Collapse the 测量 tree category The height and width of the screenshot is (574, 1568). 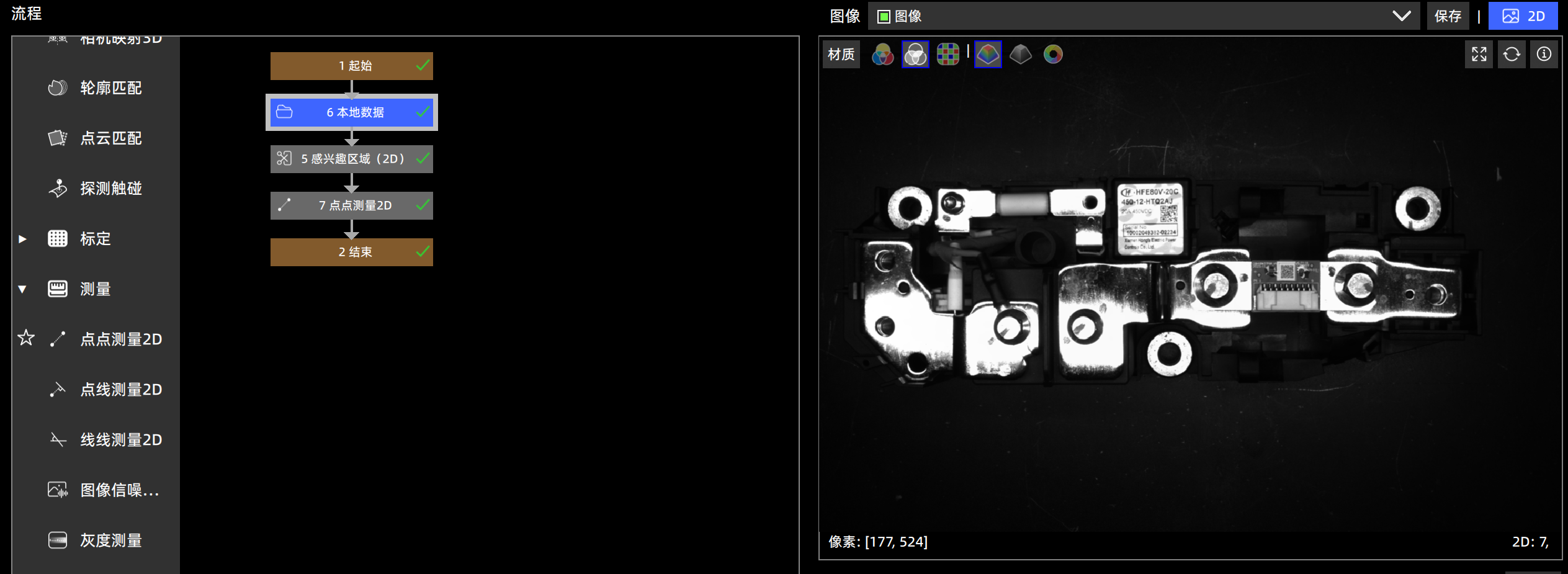point(22,289)
